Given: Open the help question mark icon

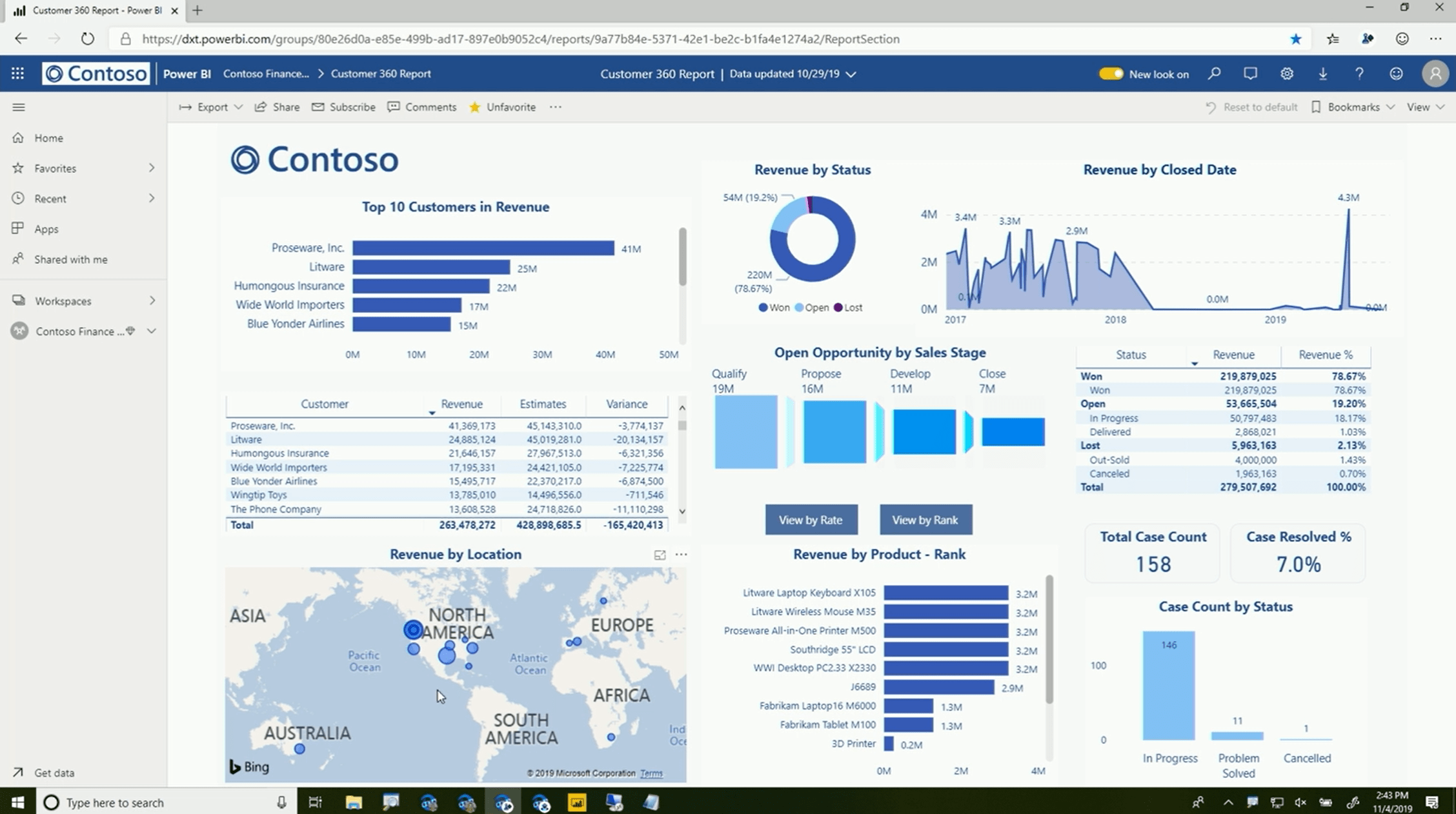Looking at the screenshot, I should click(1359, 74).
